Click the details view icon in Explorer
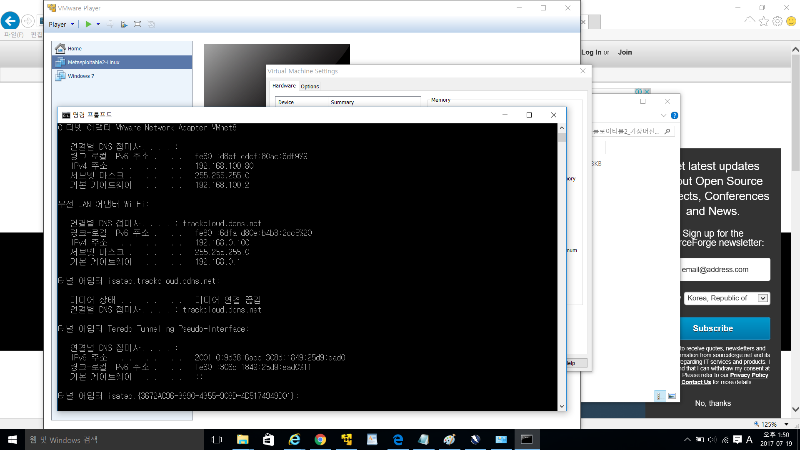This screenshot has width=800, height=450. (x=659, y=396)
